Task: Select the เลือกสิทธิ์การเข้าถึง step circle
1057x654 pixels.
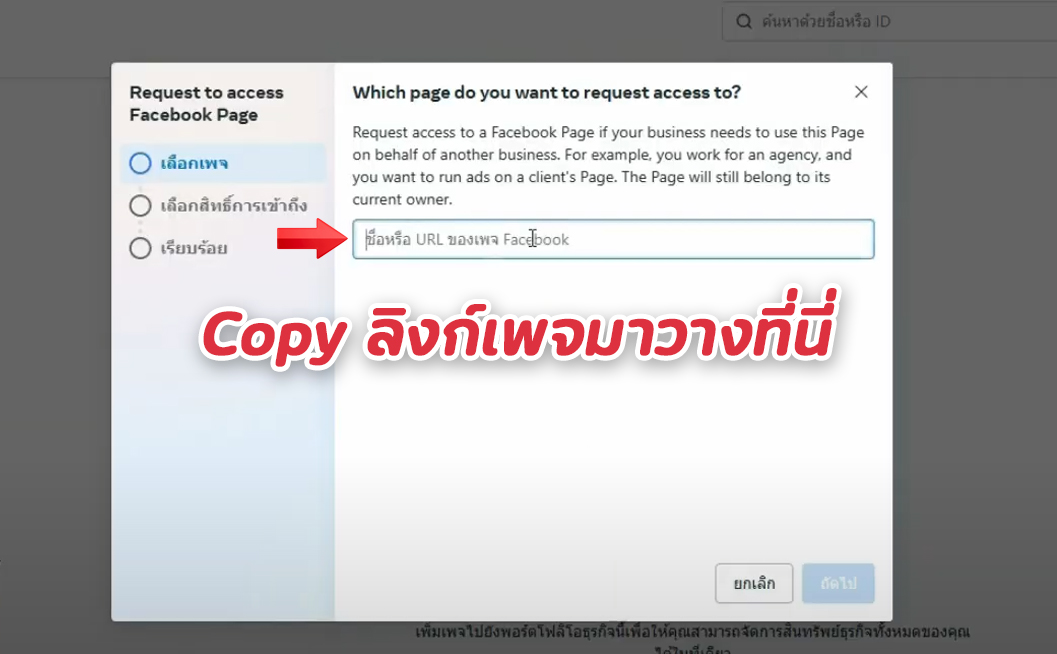Action: 140,206
